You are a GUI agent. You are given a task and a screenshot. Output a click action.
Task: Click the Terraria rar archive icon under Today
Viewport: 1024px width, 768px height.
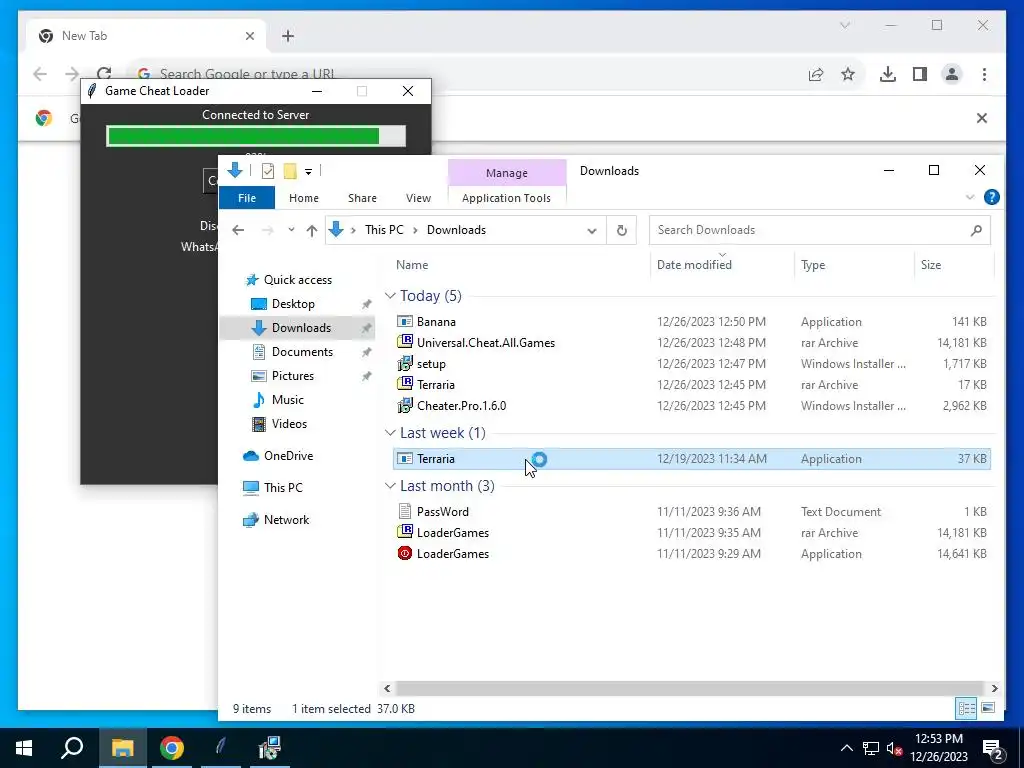[405, 384]
